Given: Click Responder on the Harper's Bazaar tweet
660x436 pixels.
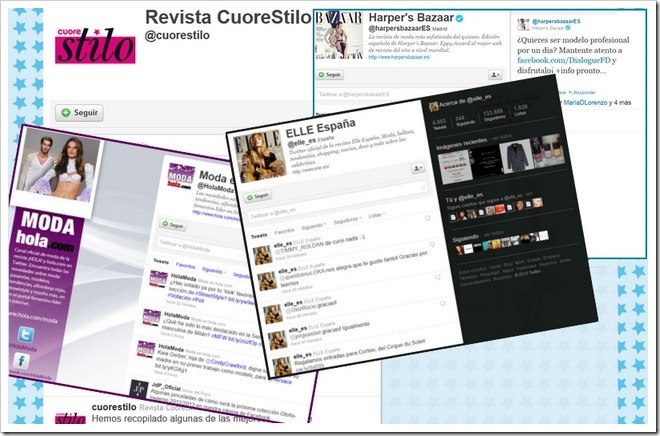Looking at the screenshot, I should [x=582, y=92].
